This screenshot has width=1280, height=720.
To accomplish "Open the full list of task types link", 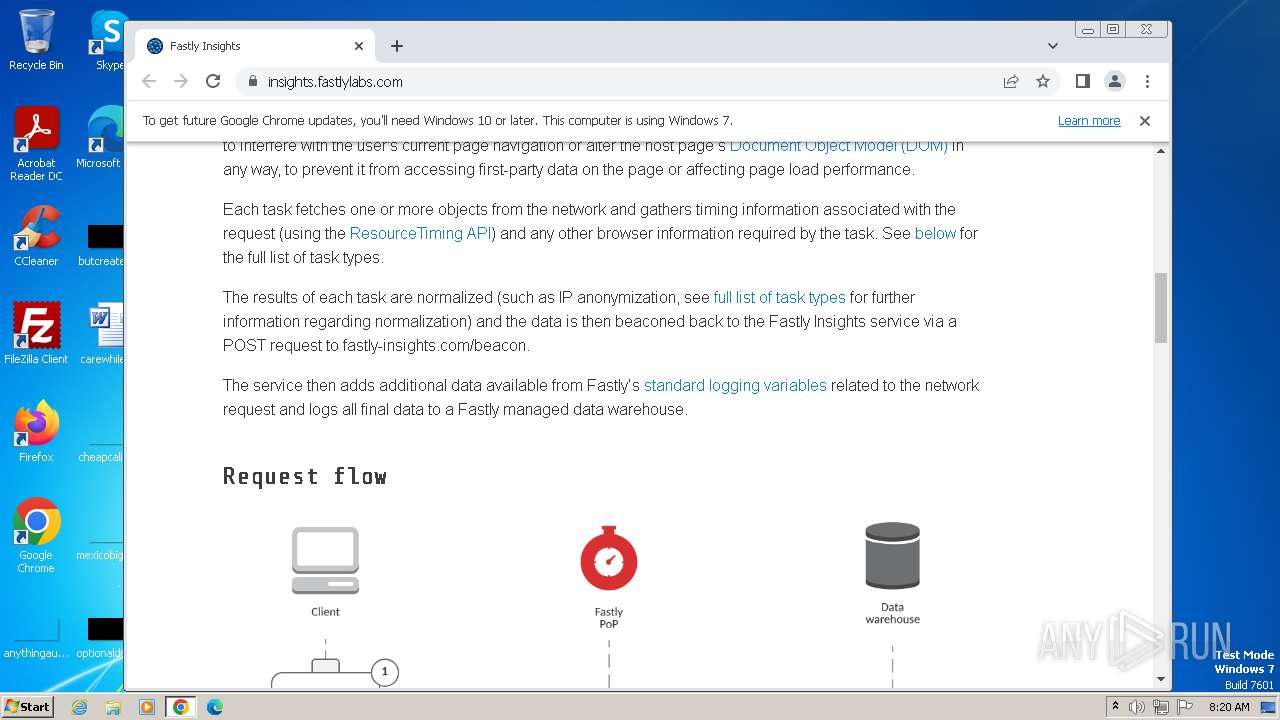I will click(779, 298).
